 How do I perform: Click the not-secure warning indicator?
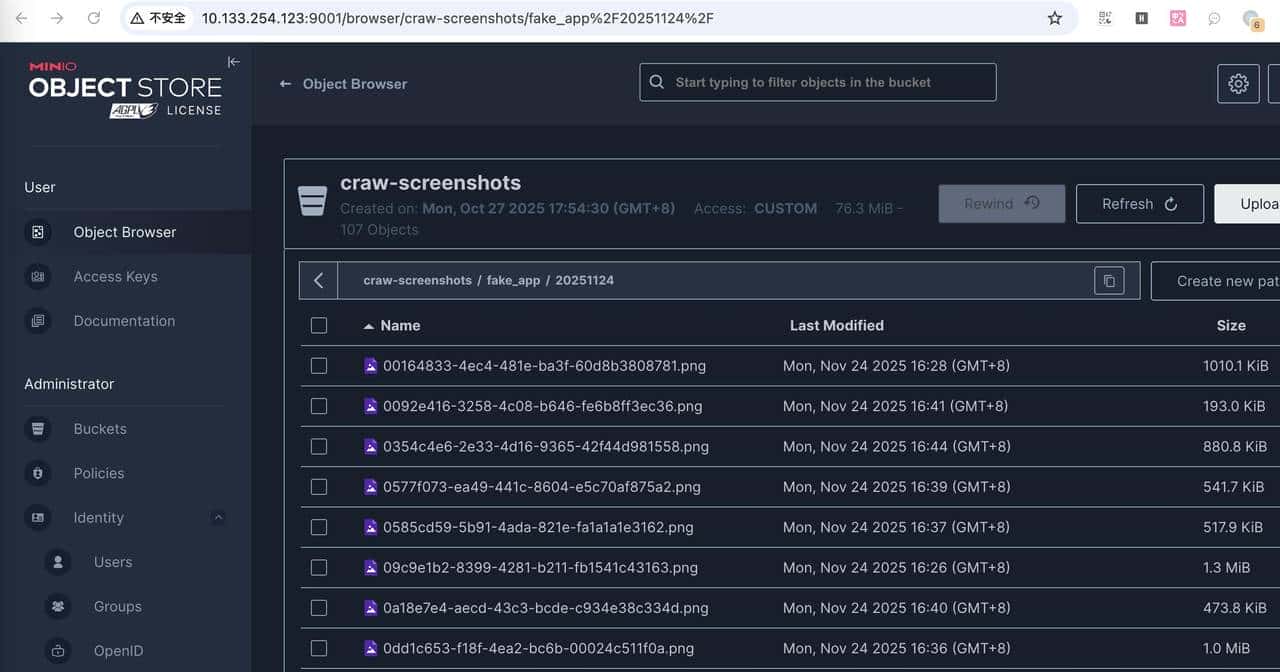[157, 18]
